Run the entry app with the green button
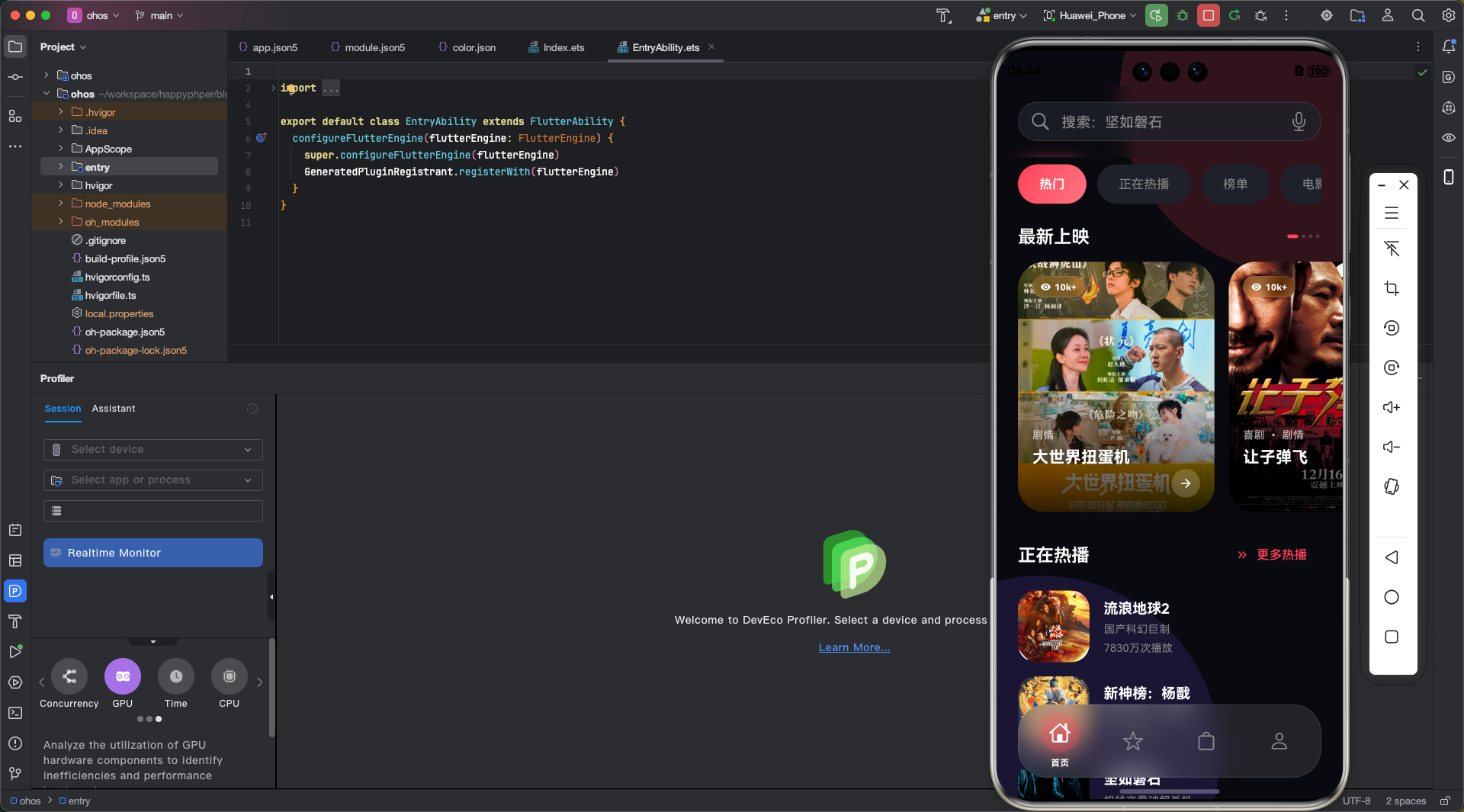1464x812 pixels. coord(1156,15)
